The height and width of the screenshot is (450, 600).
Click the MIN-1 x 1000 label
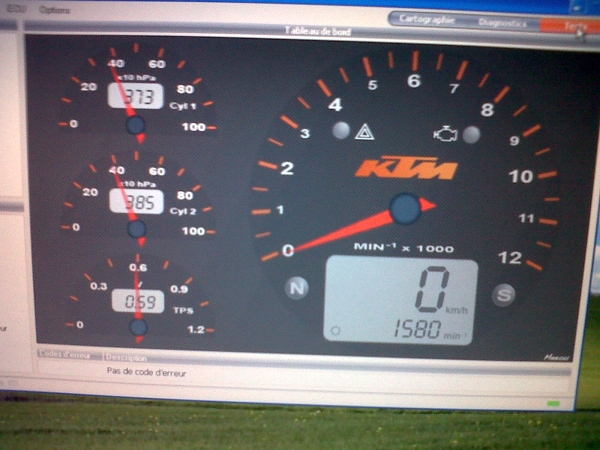pos(404,248)
